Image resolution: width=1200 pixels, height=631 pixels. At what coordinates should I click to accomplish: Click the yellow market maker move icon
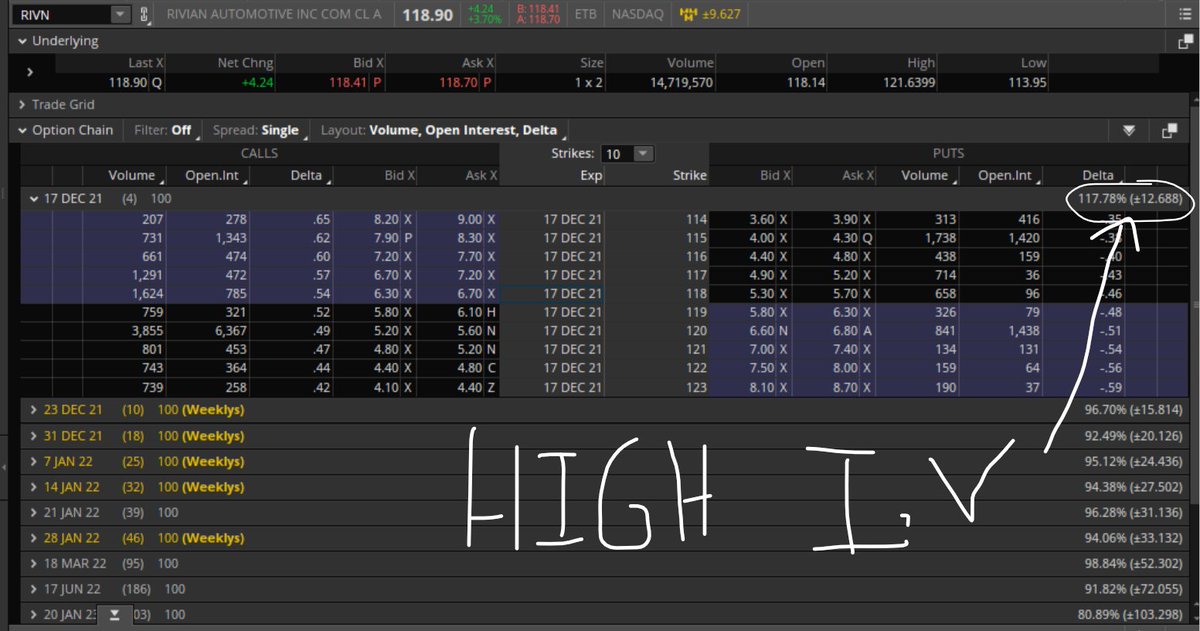click(689, 14)
